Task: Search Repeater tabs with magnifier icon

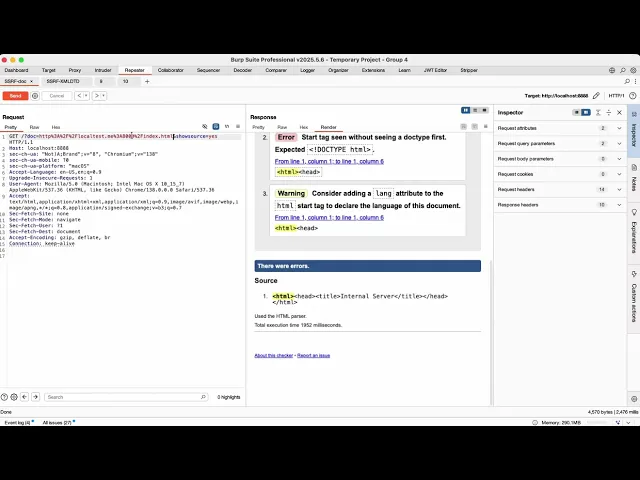Action: pyautogui.click(x=627, y=81)
